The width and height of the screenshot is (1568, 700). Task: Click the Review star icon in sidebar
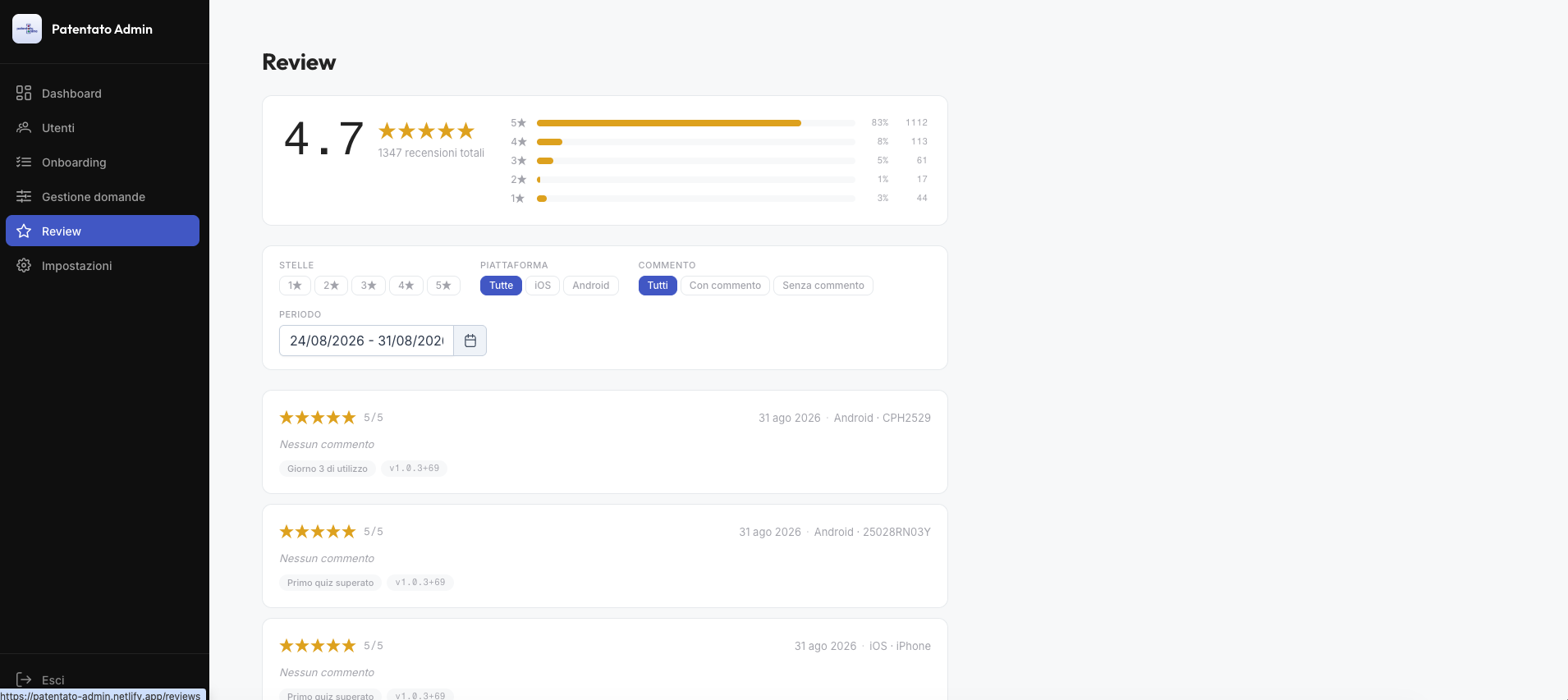pyautogui.click(x=24, y=231)
